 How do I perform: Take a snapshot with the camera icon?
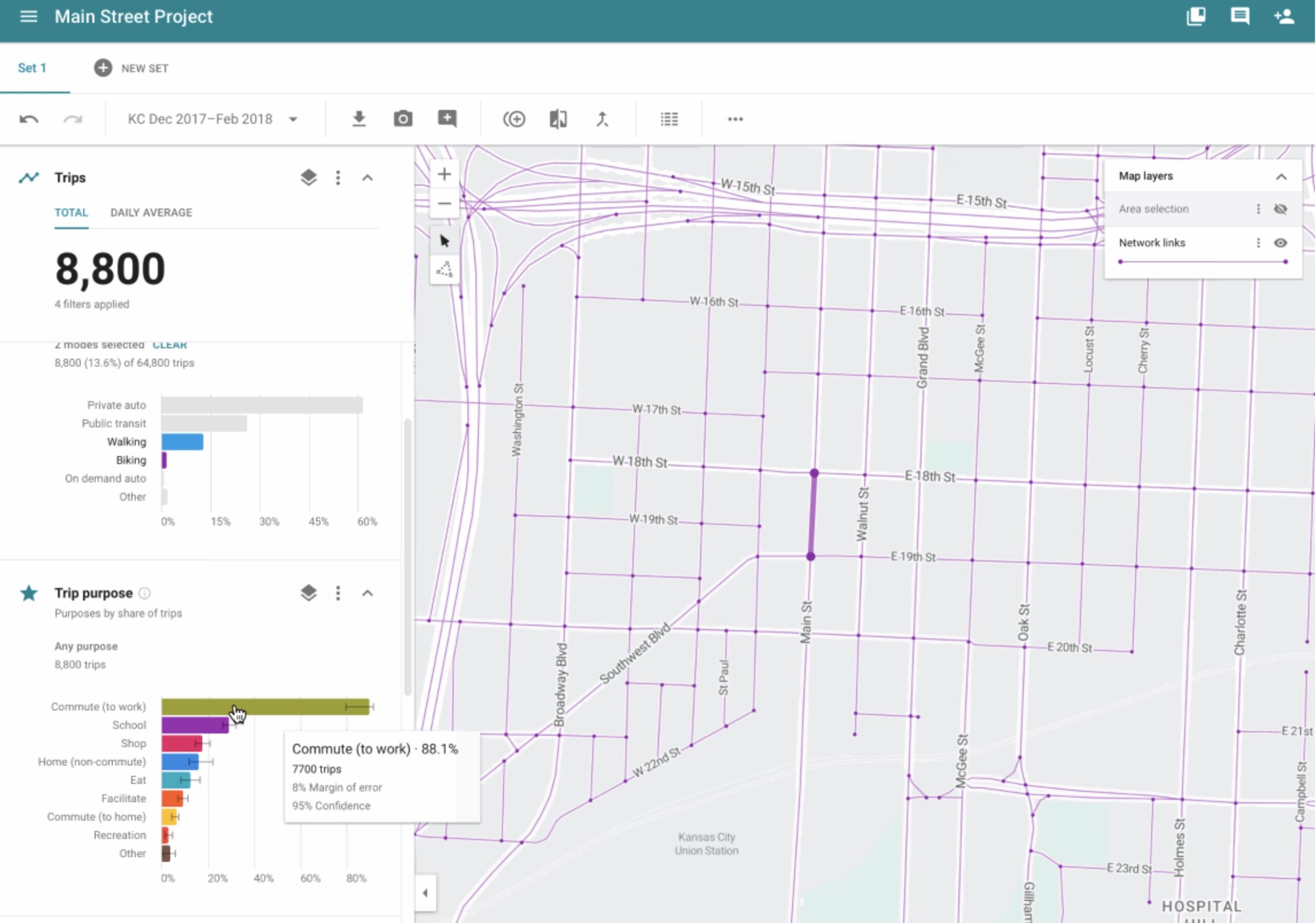403,119
